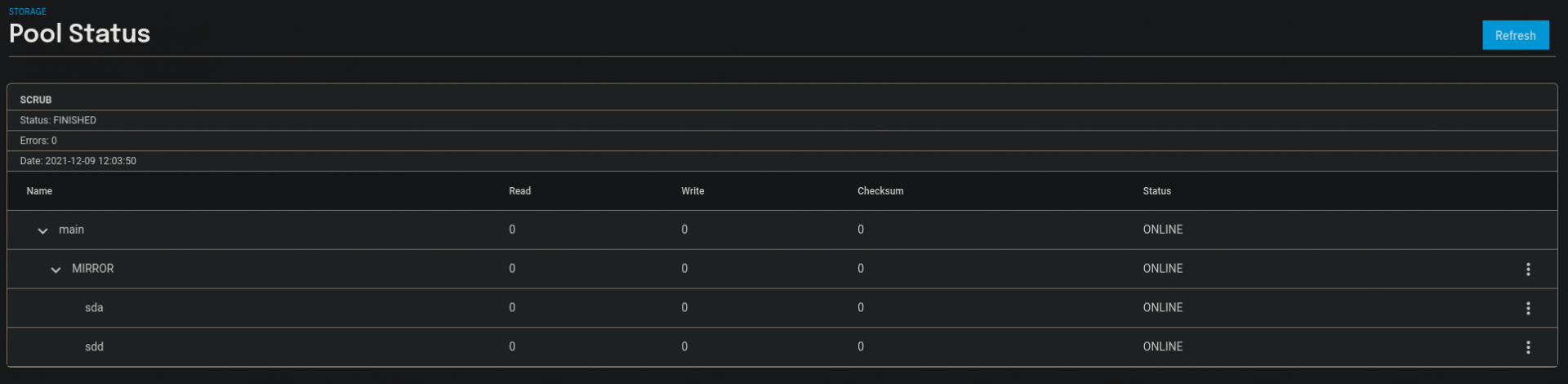Click the Pool Status page title
This screenshot has width=1568, height=384.
coord(79,33)
